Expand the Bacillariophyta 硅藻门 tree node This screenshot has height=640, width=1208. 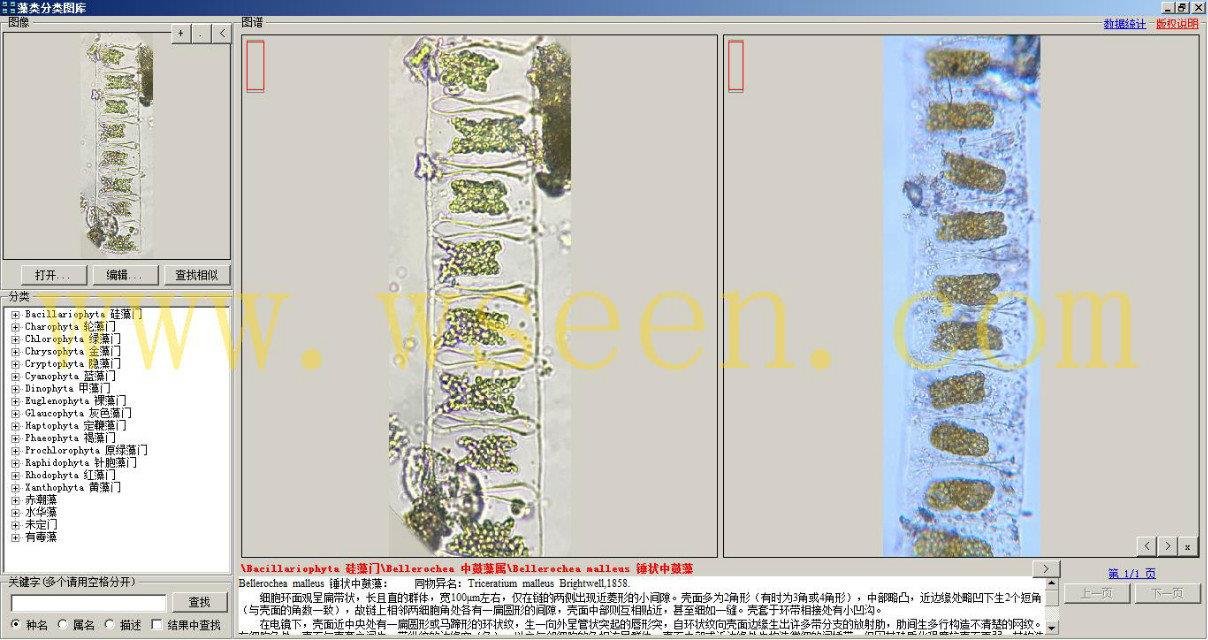pos(16,315)
